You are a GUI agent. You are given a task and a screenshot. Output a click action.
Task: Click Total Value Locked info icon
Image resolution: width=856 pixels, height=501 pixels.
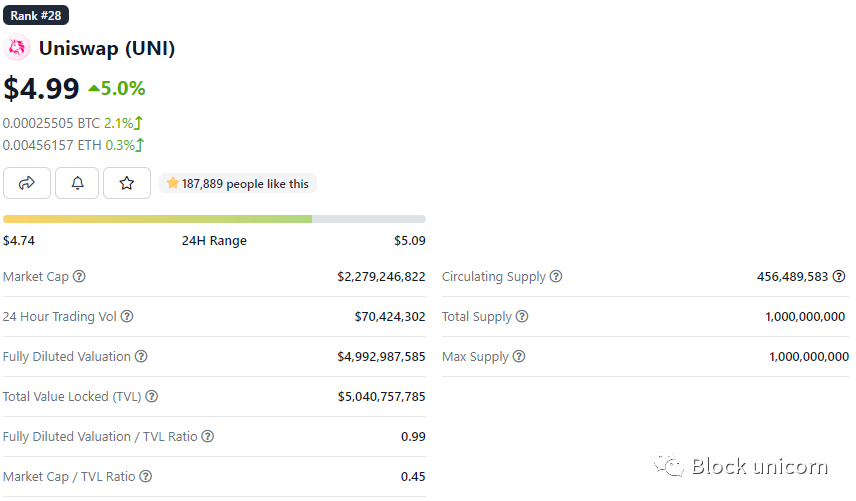(150, 397)
